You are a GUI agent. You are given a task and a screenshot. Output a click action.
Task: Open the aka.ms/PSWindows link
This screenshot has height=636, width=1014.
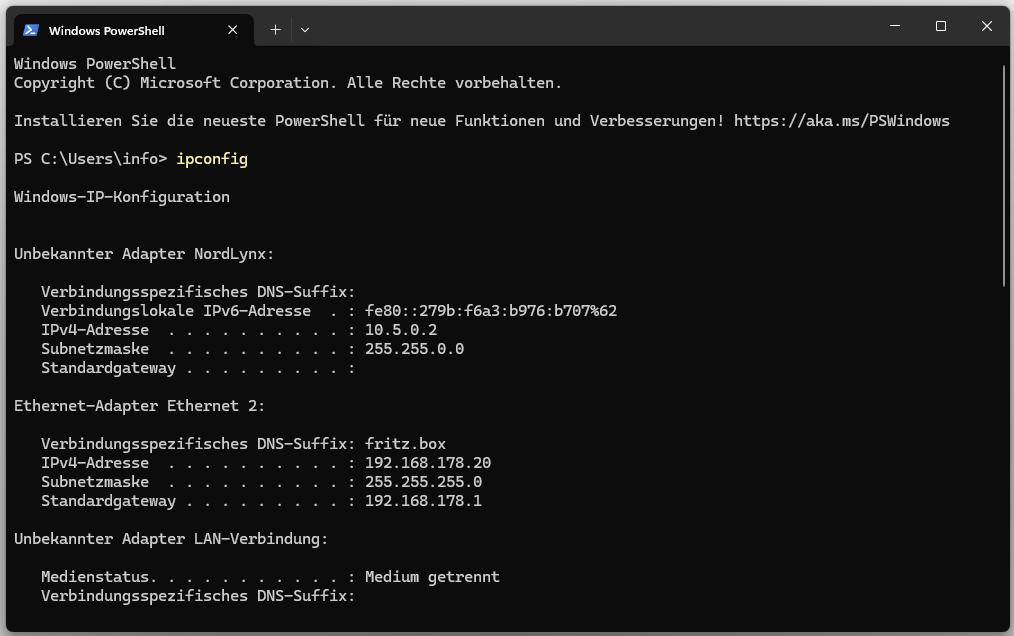pos(841,121)
